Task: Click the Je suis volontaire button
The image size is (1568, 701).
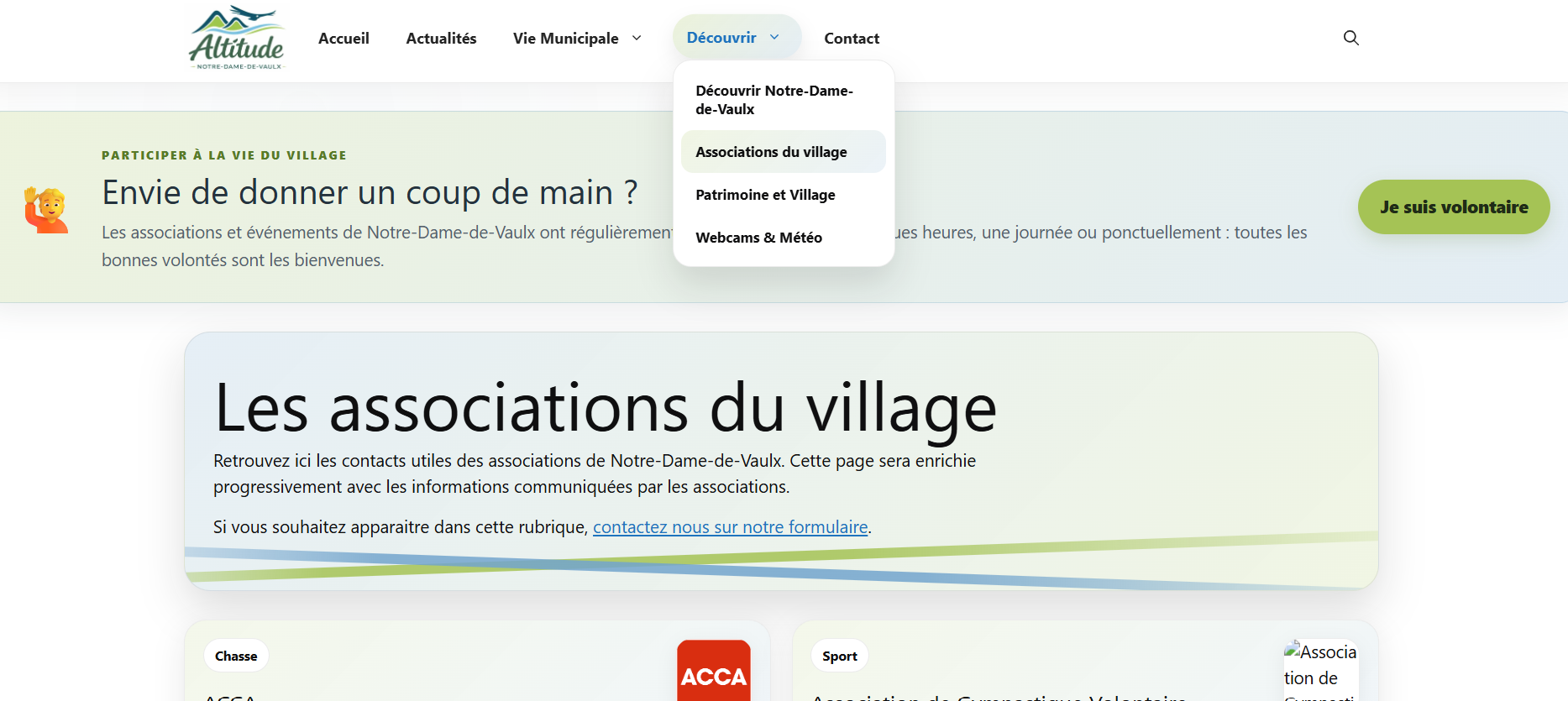Action: [1454, 207]
